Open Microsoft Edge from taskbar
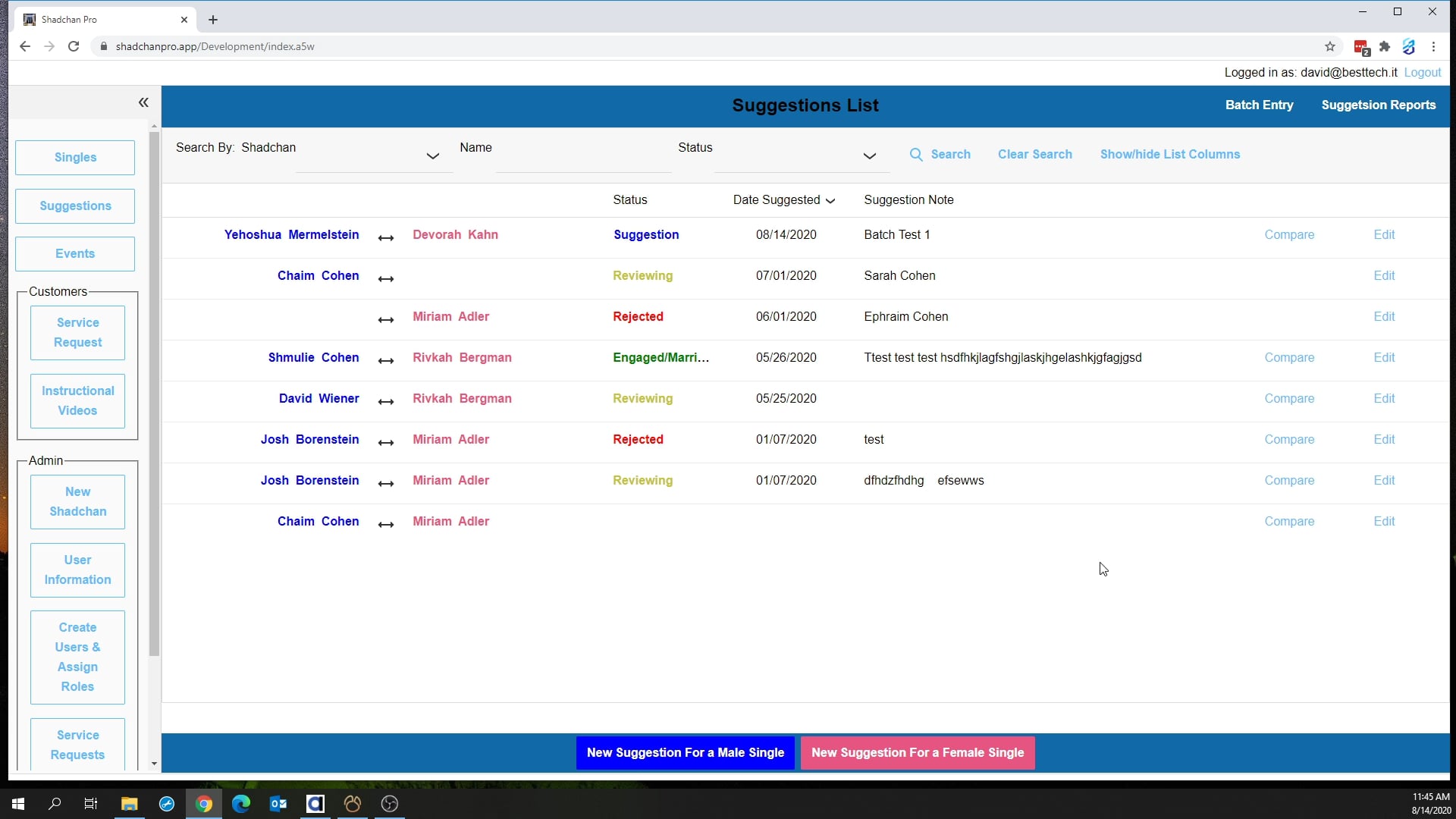This screenshot has width=1456, height=819. tap(241, 804)
